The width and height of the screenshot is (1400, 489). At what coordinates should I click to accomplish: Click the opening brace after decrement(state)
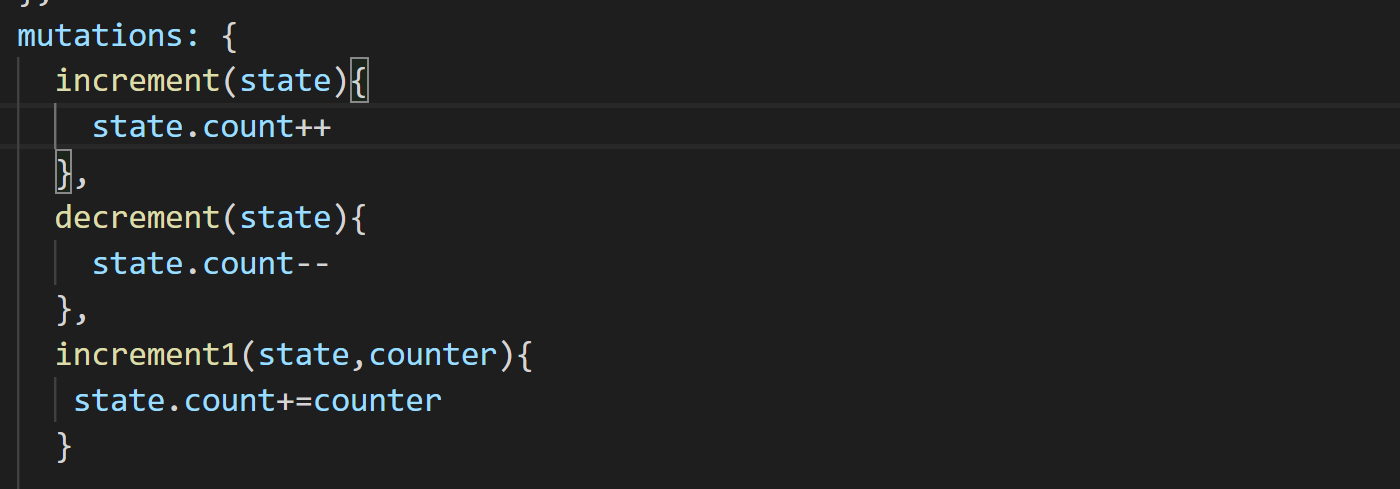360,218
